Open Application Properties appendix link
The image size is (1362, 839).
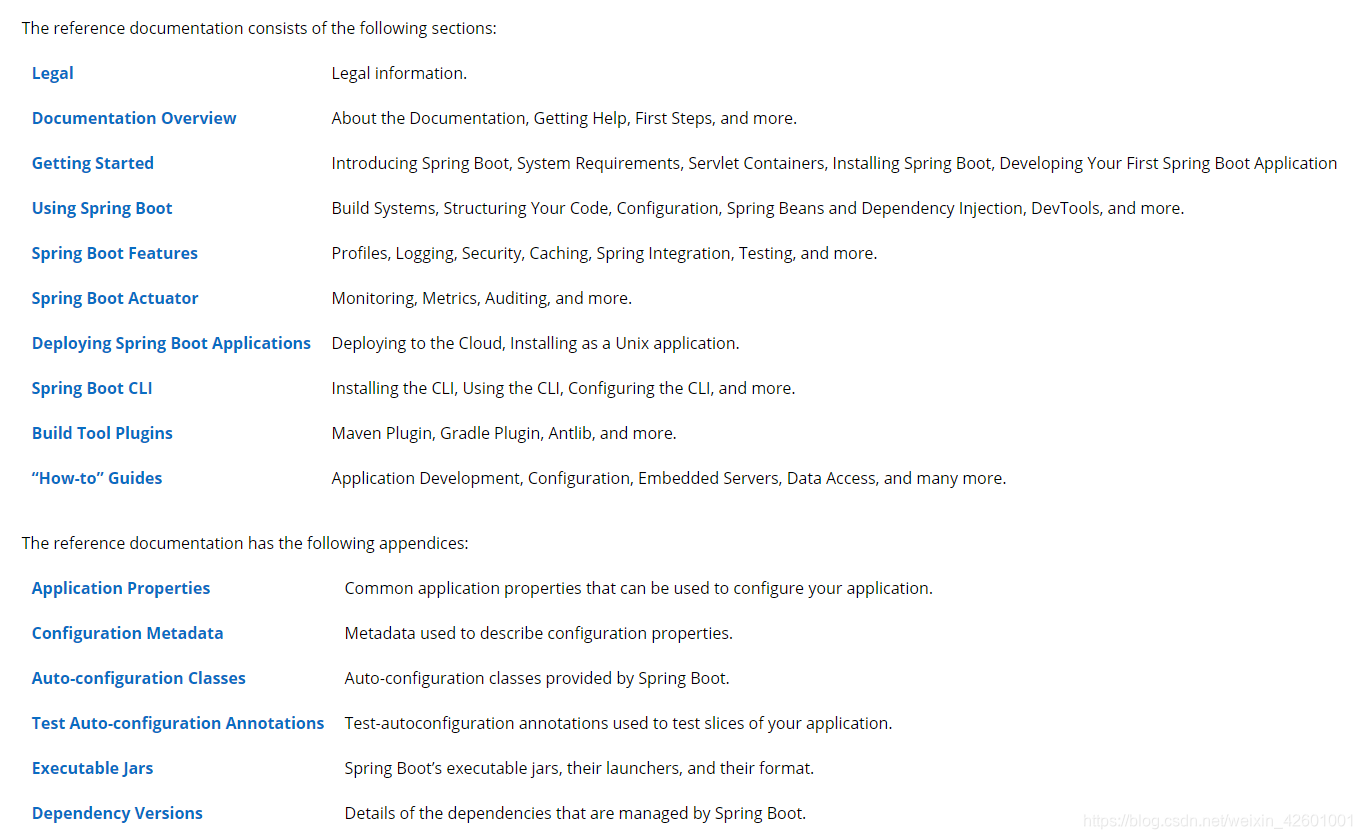click(x=121, y=588)
